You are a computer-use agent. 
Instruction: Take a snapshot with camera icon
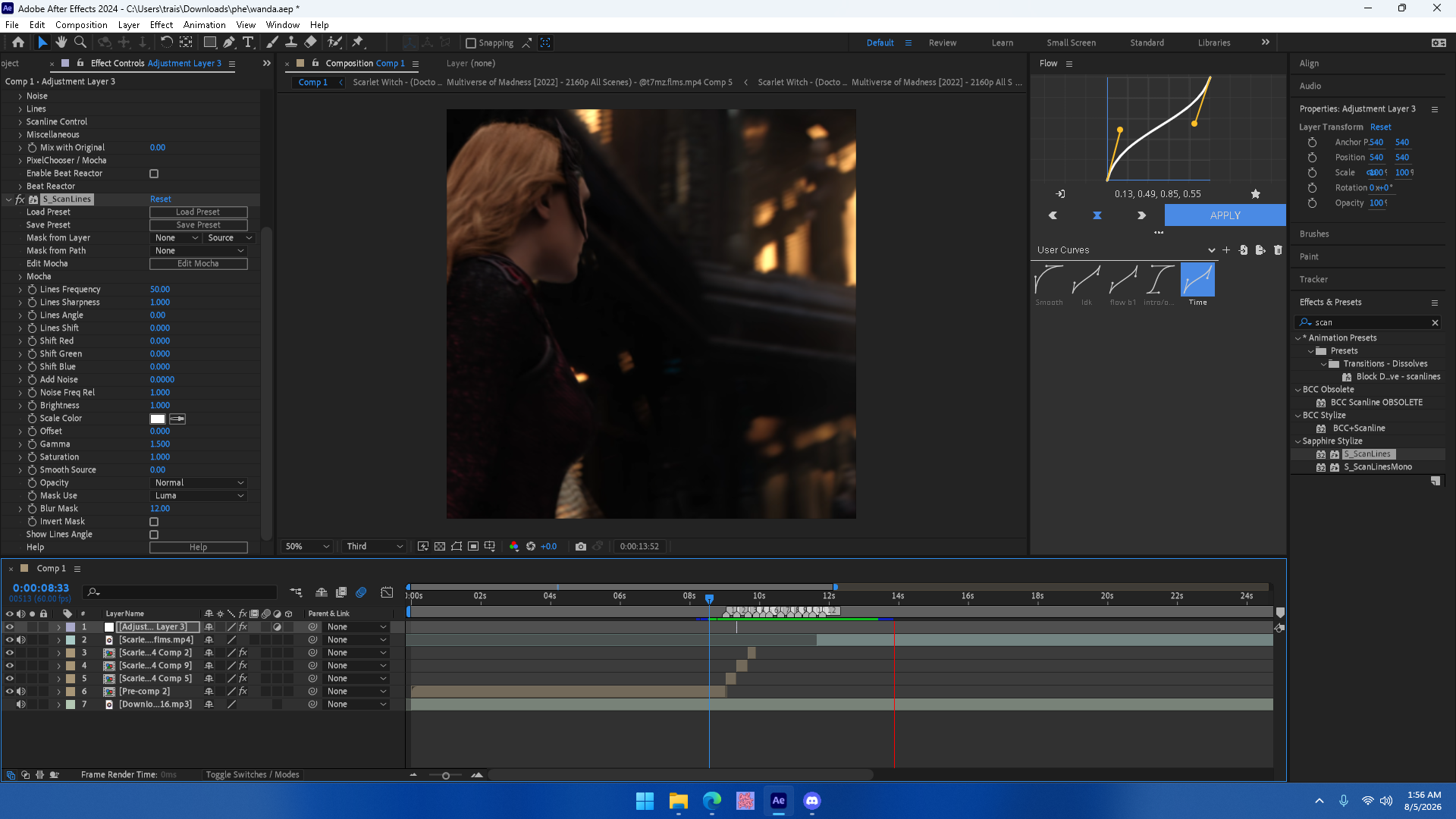581,546
